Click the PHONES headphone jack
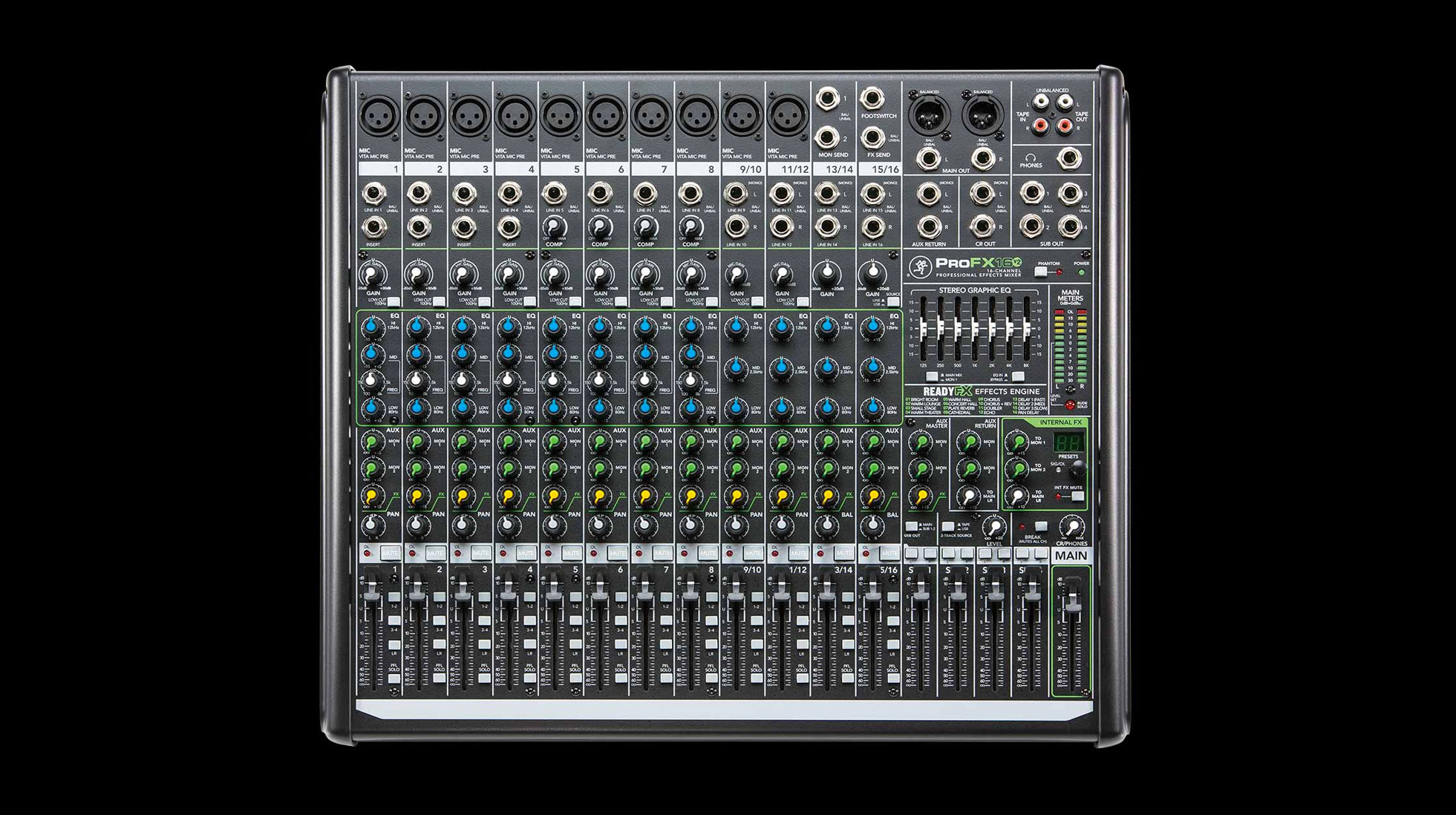This screenshot has height=815, width=1456. click(x=1068, y=157)
